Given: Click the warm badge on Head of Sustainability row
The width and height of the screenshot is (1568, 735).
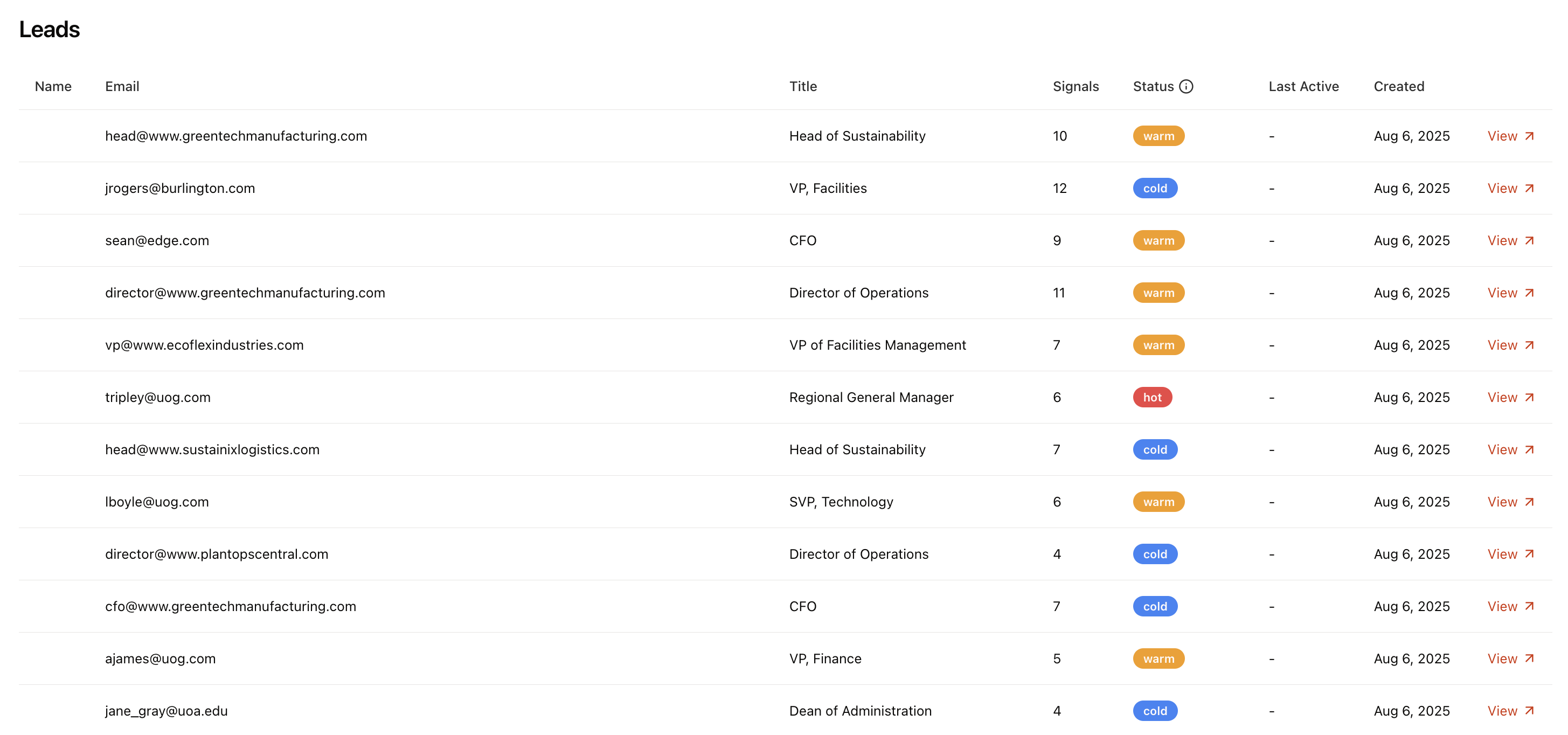Looking at the screenshot, I should [x=1158, y=136].
